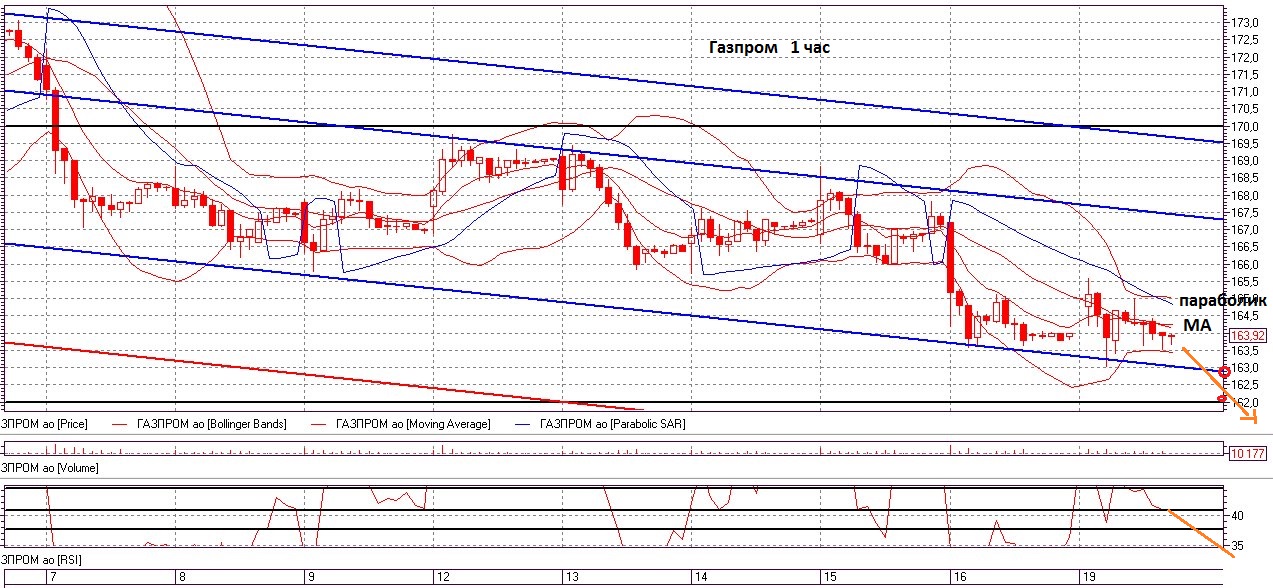This screenshot has height=588, width=1273.
Task: Select date 12 on the time axis
Action: point(442,578)
